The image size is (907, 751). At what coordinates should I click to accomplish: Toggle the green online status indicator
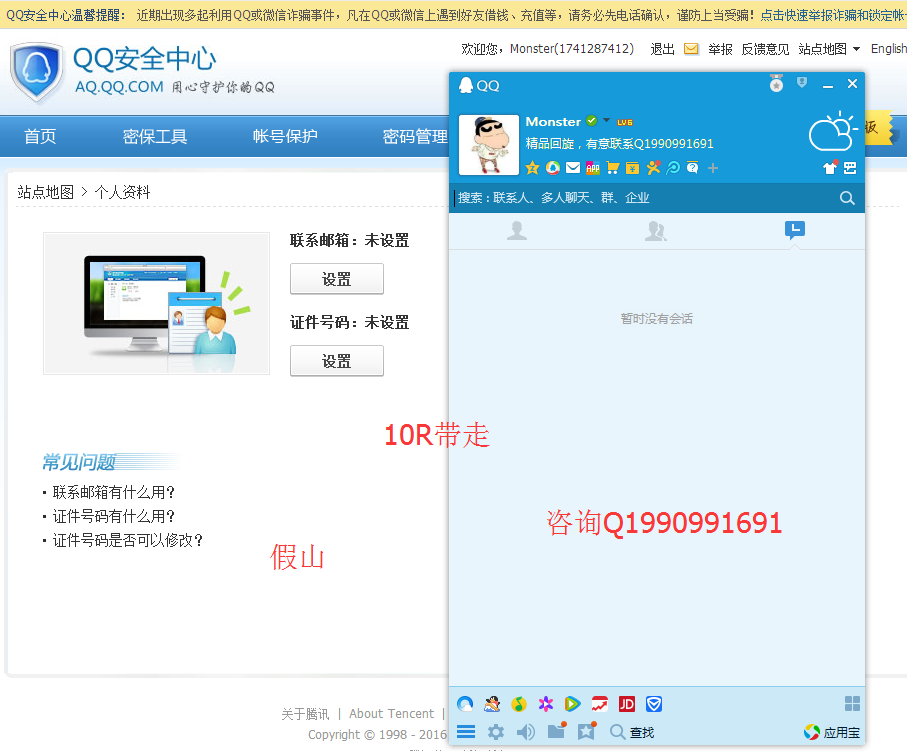pos(591,120)
